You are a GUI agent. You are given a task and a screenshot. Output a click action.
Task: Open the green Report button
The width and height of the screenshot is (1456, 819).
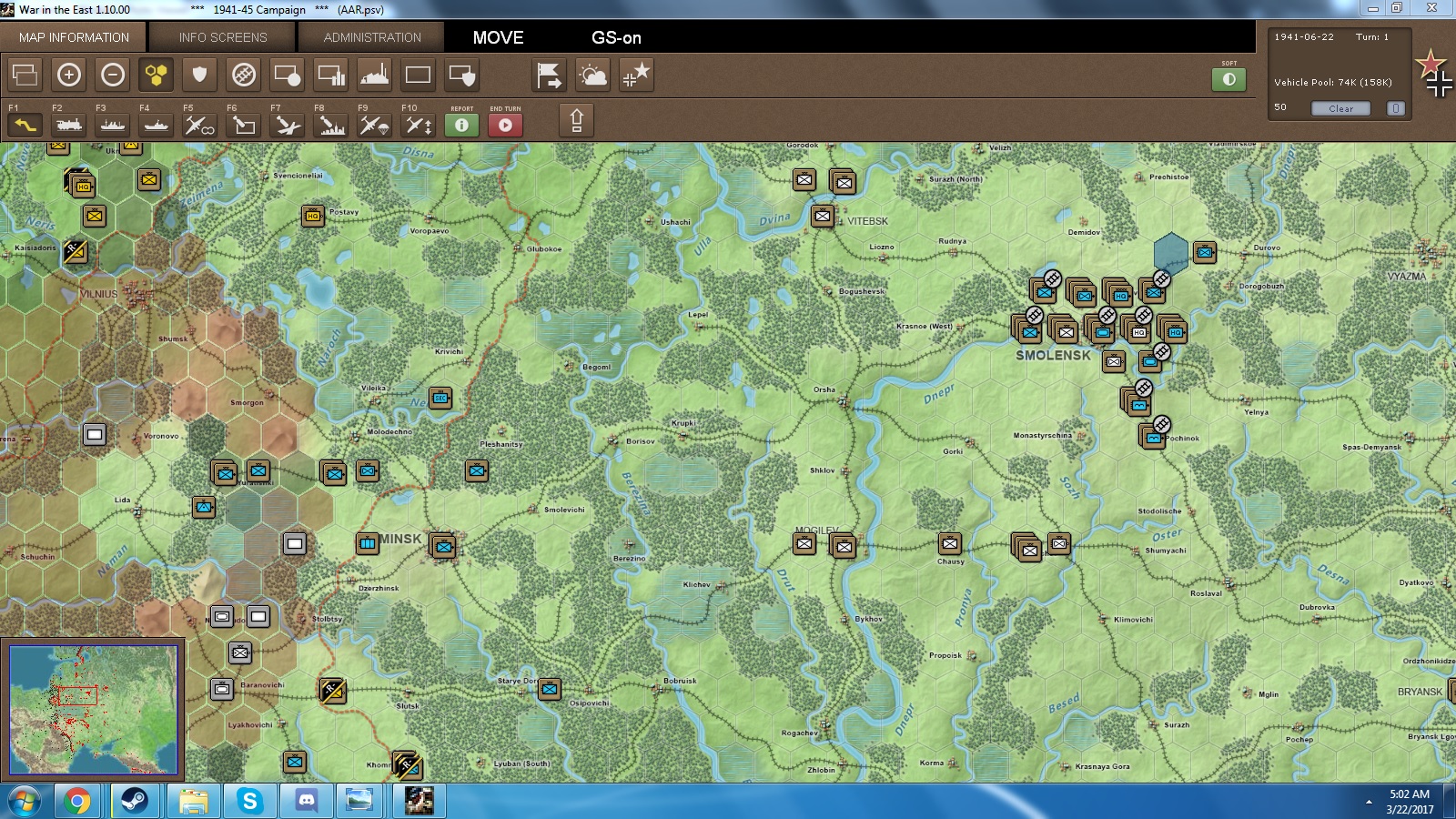pyautogui.click(x=462, y=125)
